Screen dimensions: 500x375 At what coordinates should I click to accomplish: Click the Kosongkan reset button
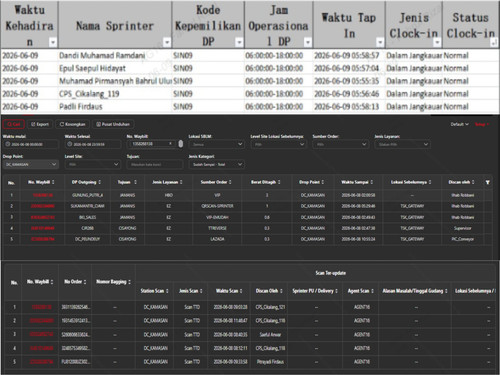[x=72, y=124]
